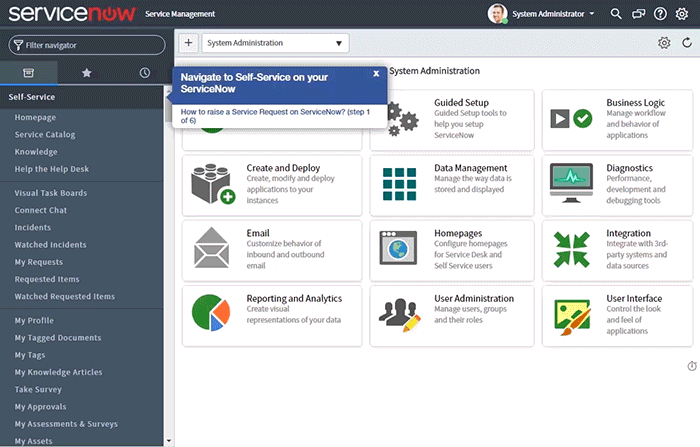Image resolution: width=700 pixels, height=447 pixels.
Task: Click the response time clock icon
Action: point(692,366)
